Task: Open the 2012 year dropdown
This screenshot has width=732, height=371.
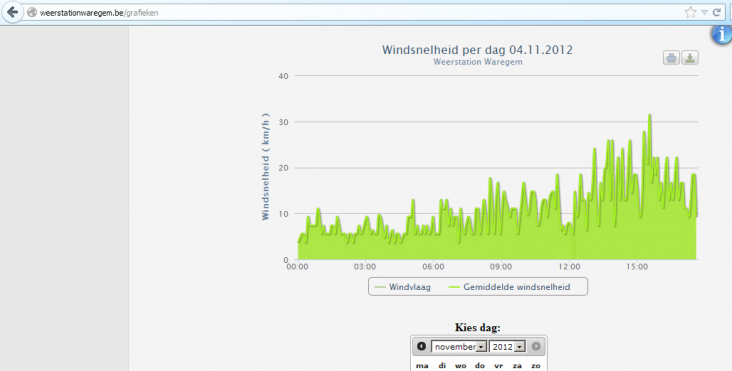Action: (507, 347)
